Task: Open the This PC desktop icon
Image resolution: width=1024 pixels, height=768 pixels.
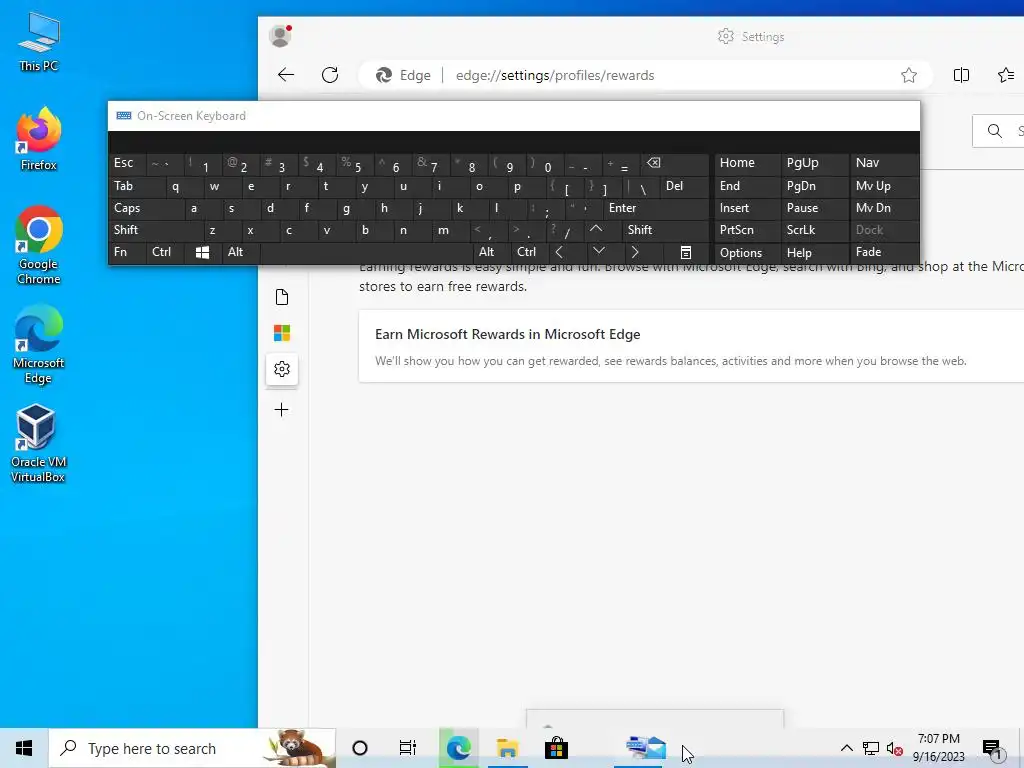Action: [x=39, y=42]
